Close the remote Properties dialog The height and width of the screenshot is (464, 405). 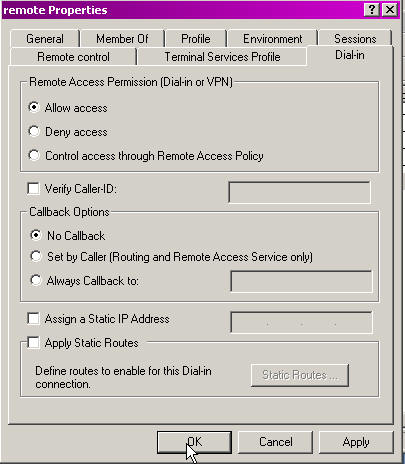coord(390,10)
